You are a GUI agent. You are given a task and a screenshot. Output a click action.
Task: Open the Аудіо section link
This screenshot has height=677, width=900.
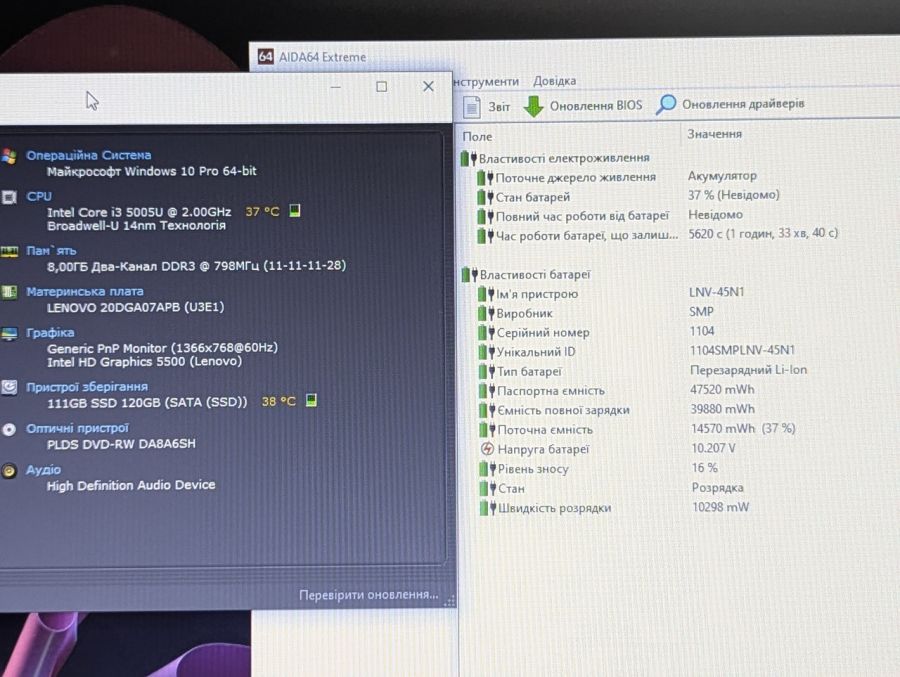point(43,470)
